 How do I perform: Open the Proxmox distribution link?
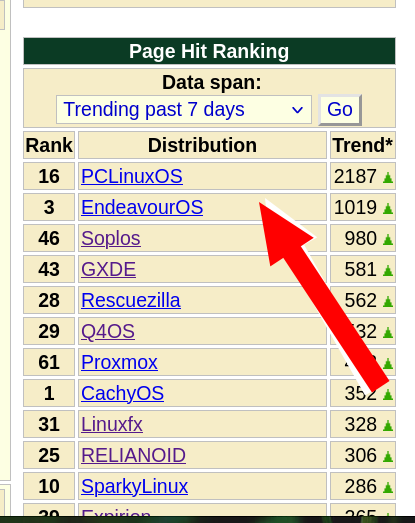119,362
